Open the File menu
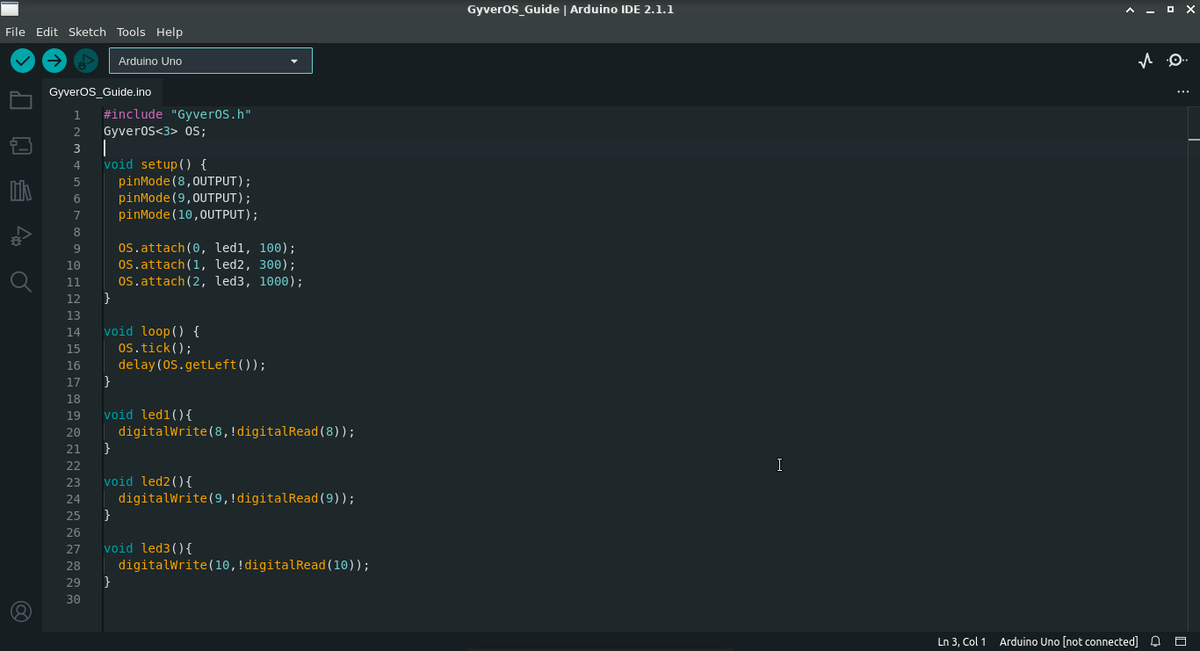The image size is (1200, 651). point(15,32)
